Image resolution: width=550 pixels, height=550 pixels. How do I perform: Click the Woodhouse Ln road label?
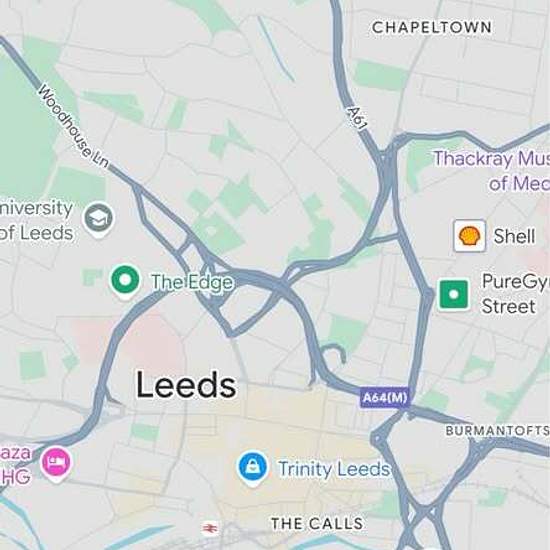point(74,126)
